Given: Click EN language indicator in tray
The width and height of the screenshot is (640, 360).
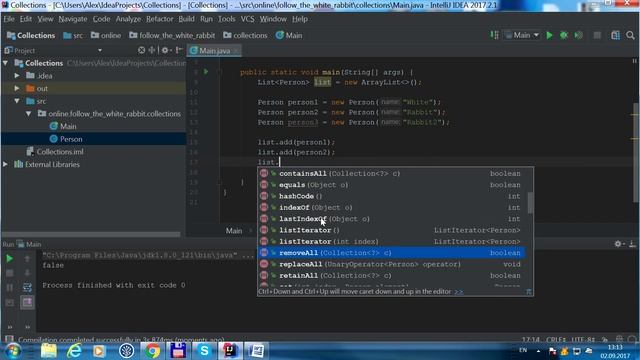Looking at the screenshot, I should point(523,350).
